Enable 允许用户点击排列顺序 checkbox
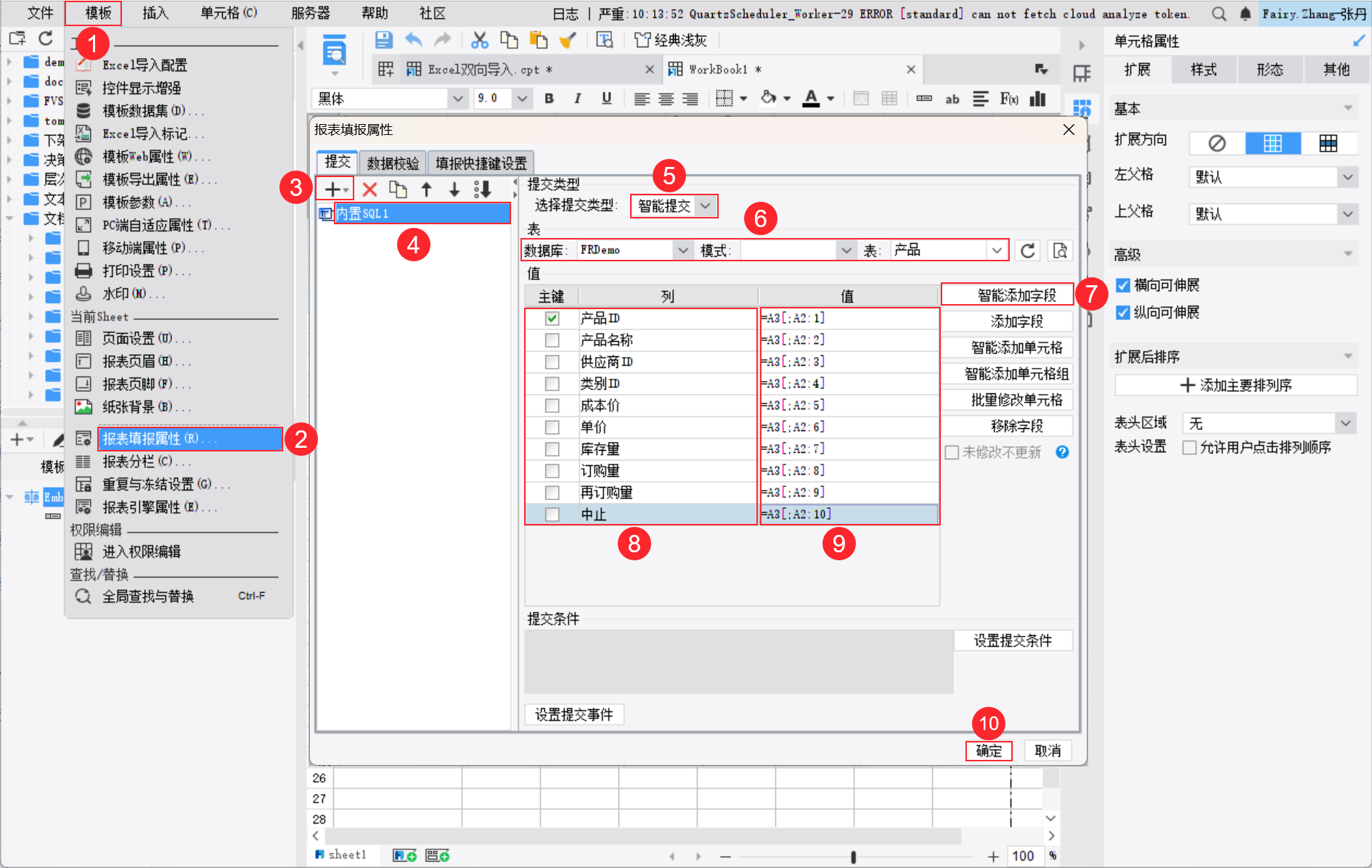 (x=1190, y=448)
